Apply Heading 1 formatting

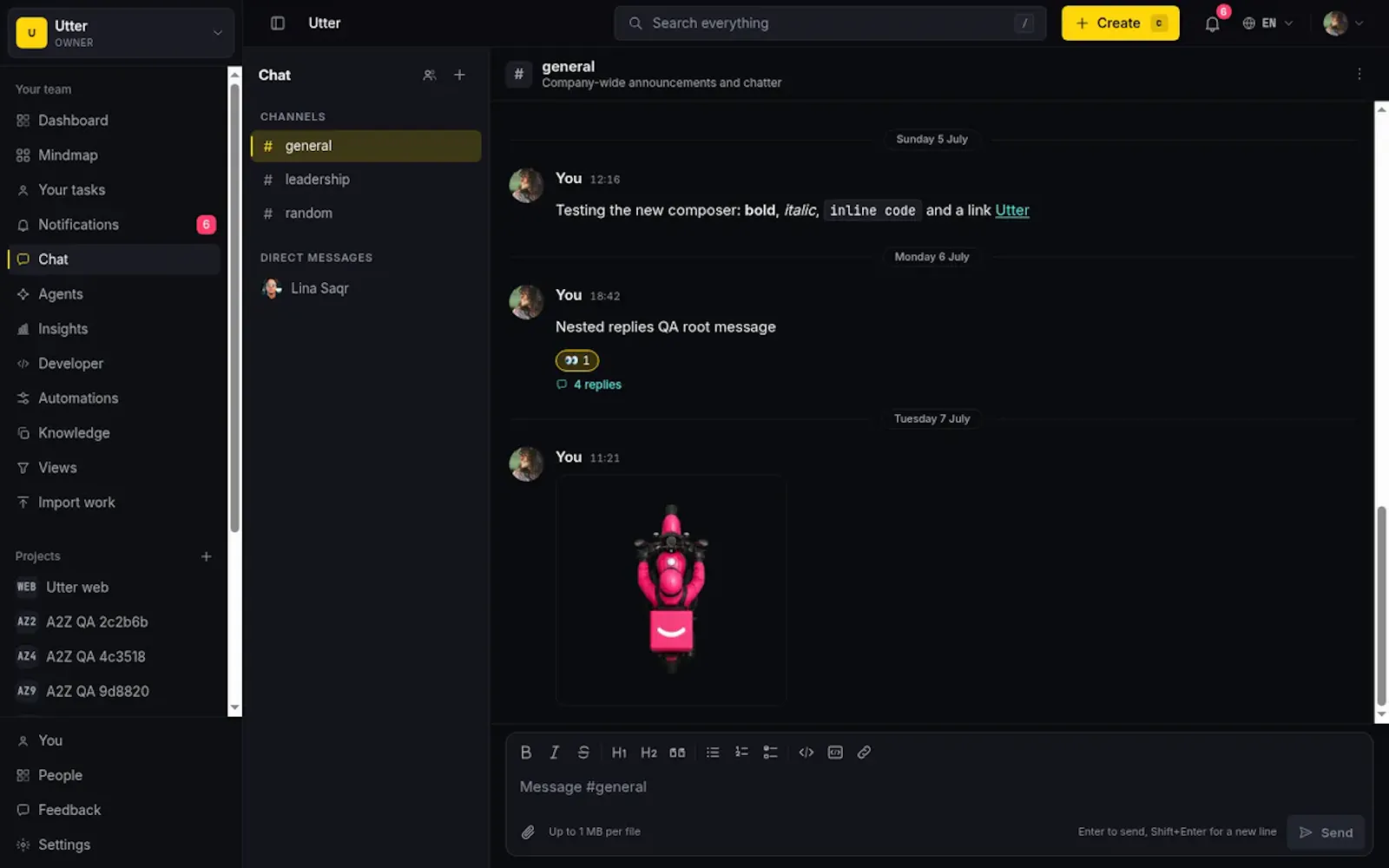point(619,753)
